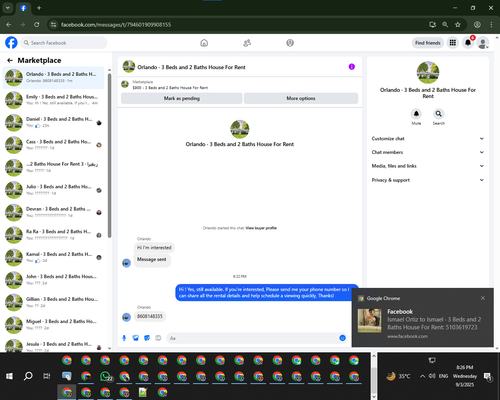
Task: Open the account profile picture menu
Action: [483, 43]
